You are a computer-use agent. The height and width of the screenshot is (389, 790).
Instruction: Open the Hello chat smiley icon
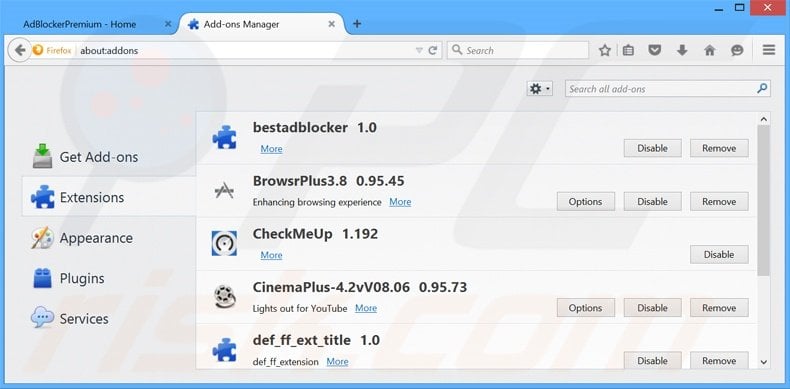pyautogui.click(x=737, y=50)
